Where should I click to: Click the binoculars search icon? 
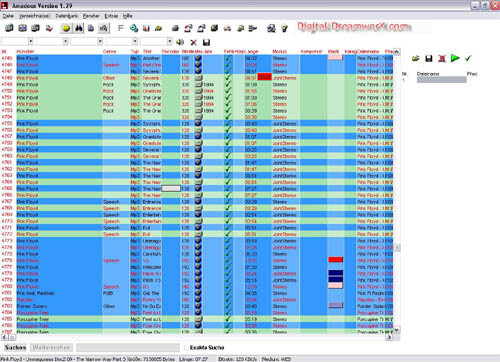pyautogui.click(x=79, y=29)
